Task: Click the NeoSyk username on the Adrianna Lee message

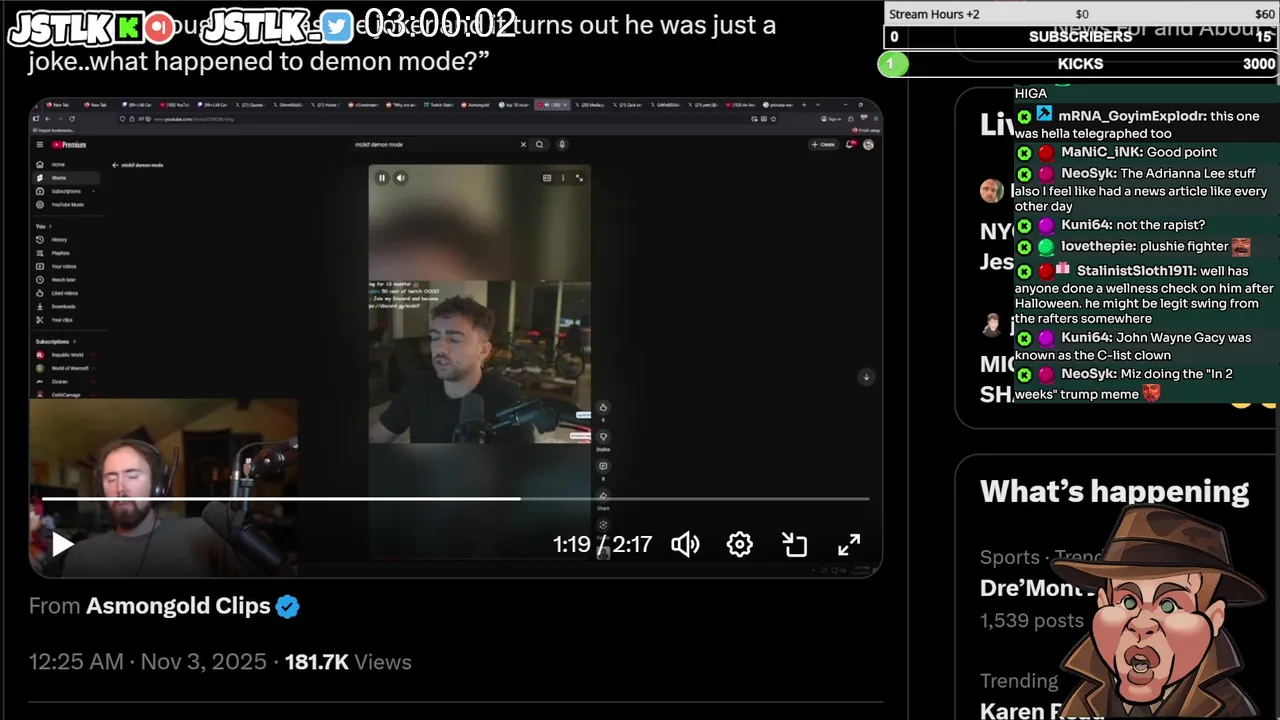Action: coord(1089,173)
